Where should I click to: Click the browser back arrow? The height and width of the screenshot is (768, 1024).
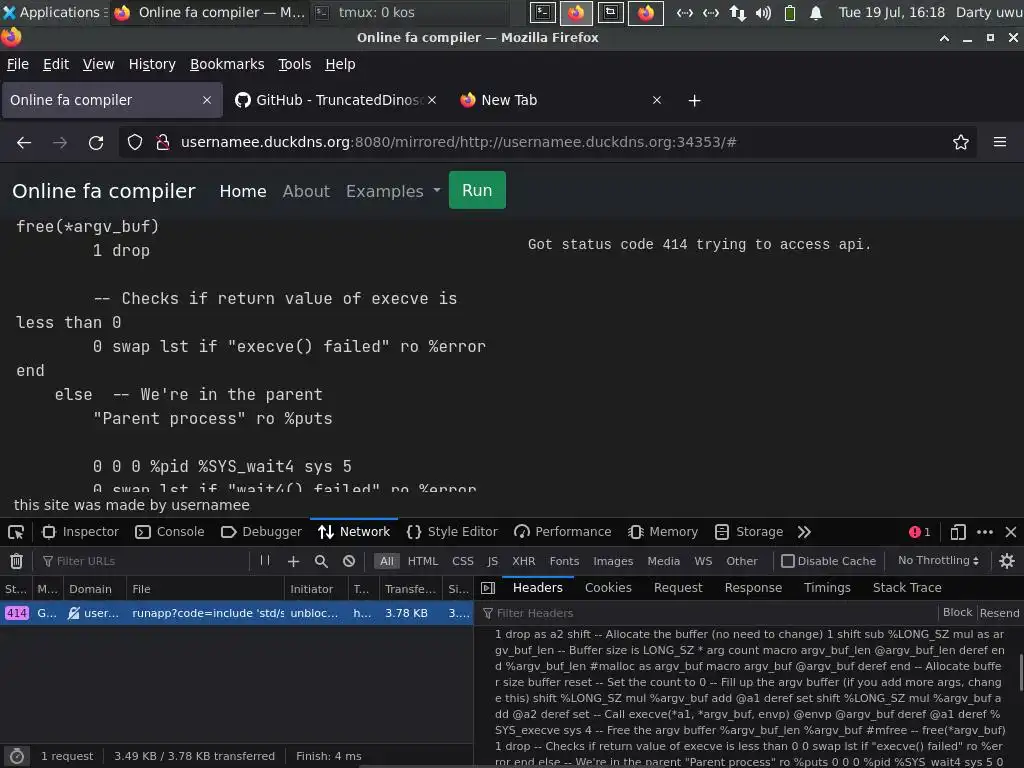pyautogui.click(x=24, y=142)
